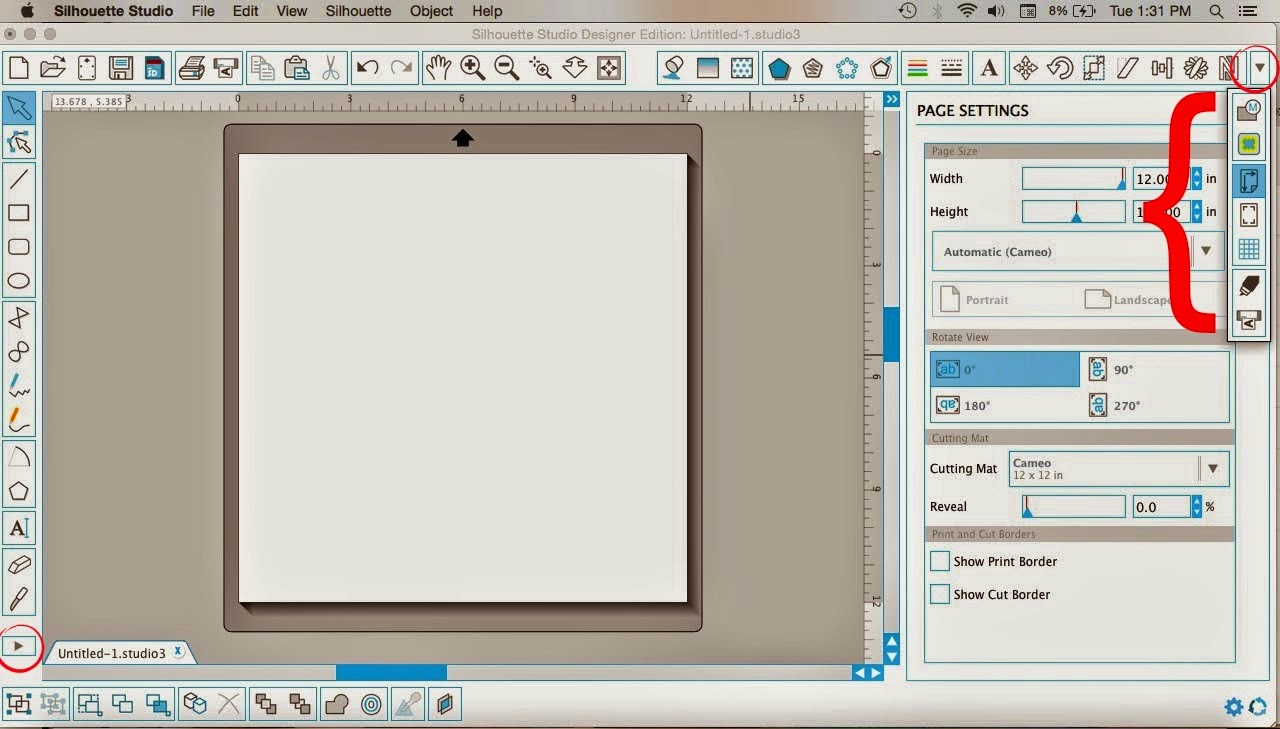This screenshot has width=1280, height=729.
Task: Choose the Landscape orientation button
Action: pyautogui.click(x=1127, y=299)
